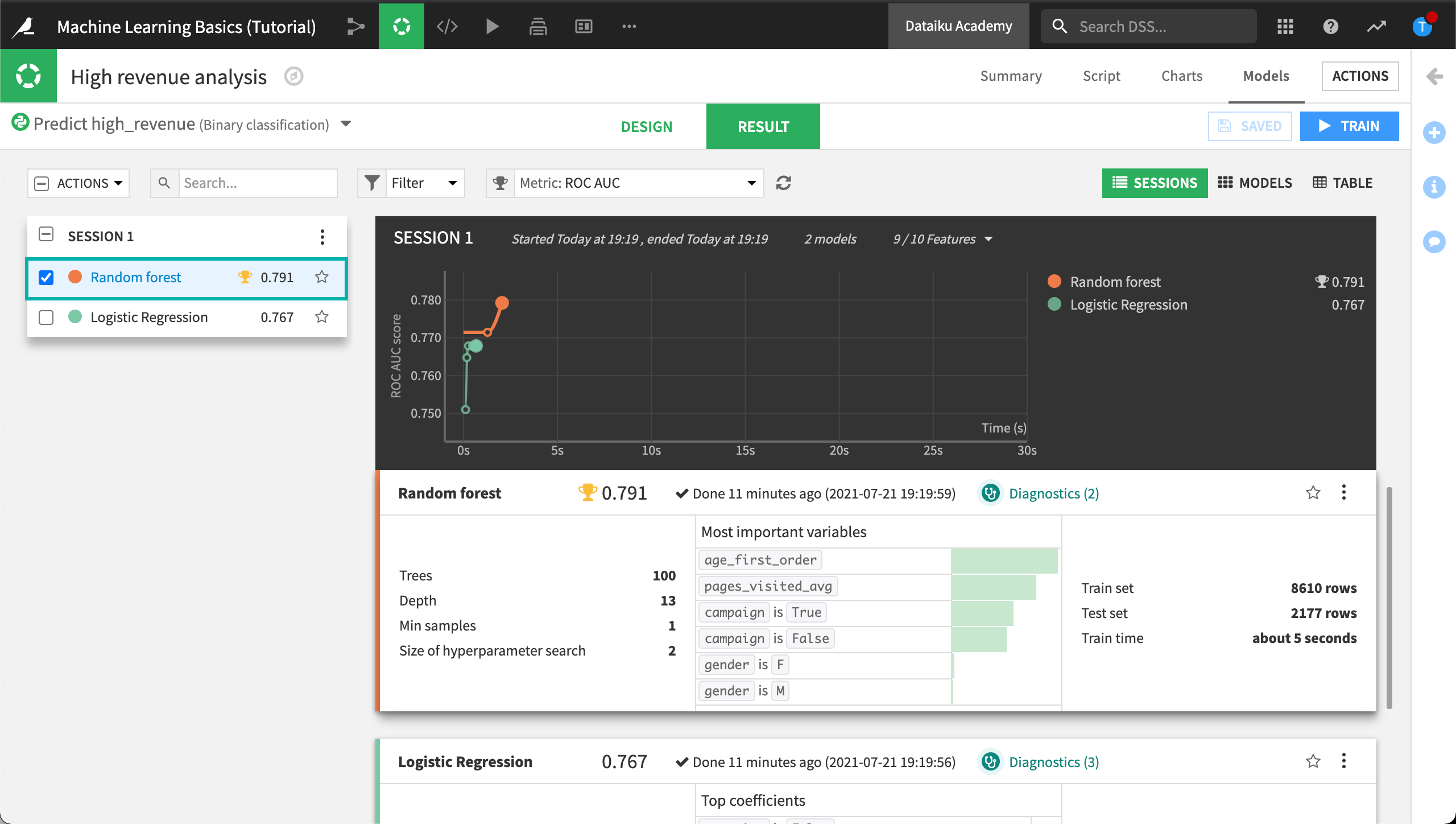The height and width of the screenshot is (824, 1456).
Task: Open the Metric: ROC AUC dropdown
Action: point(624,183)
